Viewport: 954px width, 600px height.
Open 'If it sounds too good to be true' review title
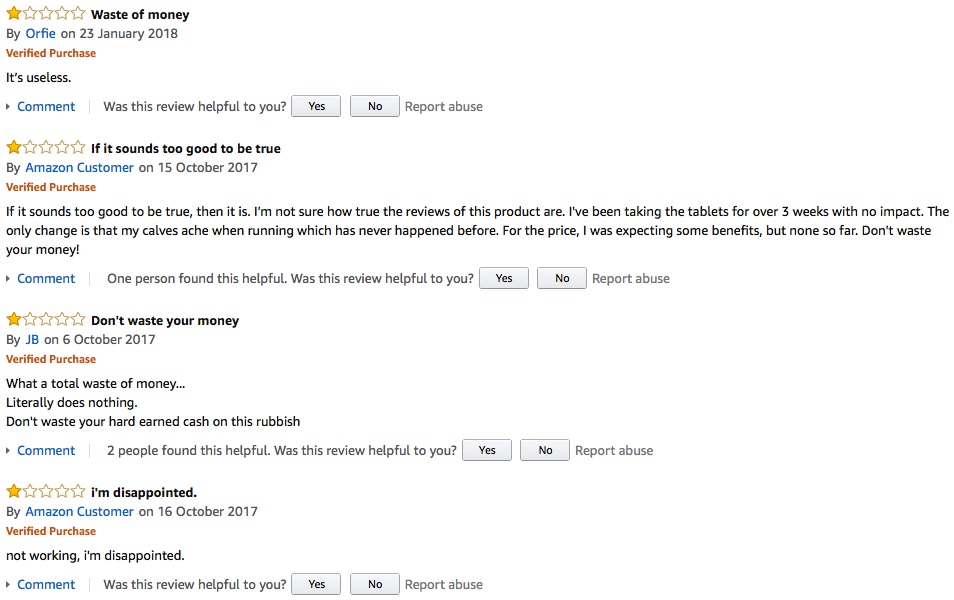(186, 148)
